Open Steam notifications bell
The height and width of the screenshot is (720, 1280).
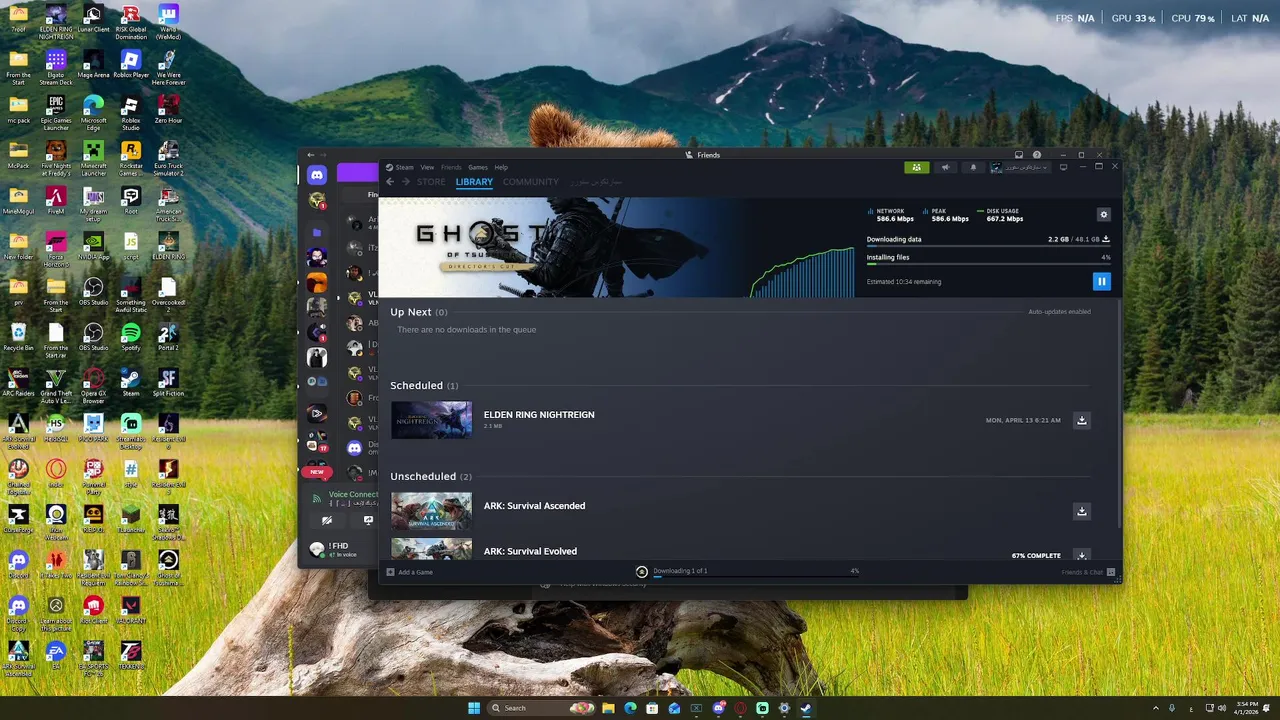point(974,168)
